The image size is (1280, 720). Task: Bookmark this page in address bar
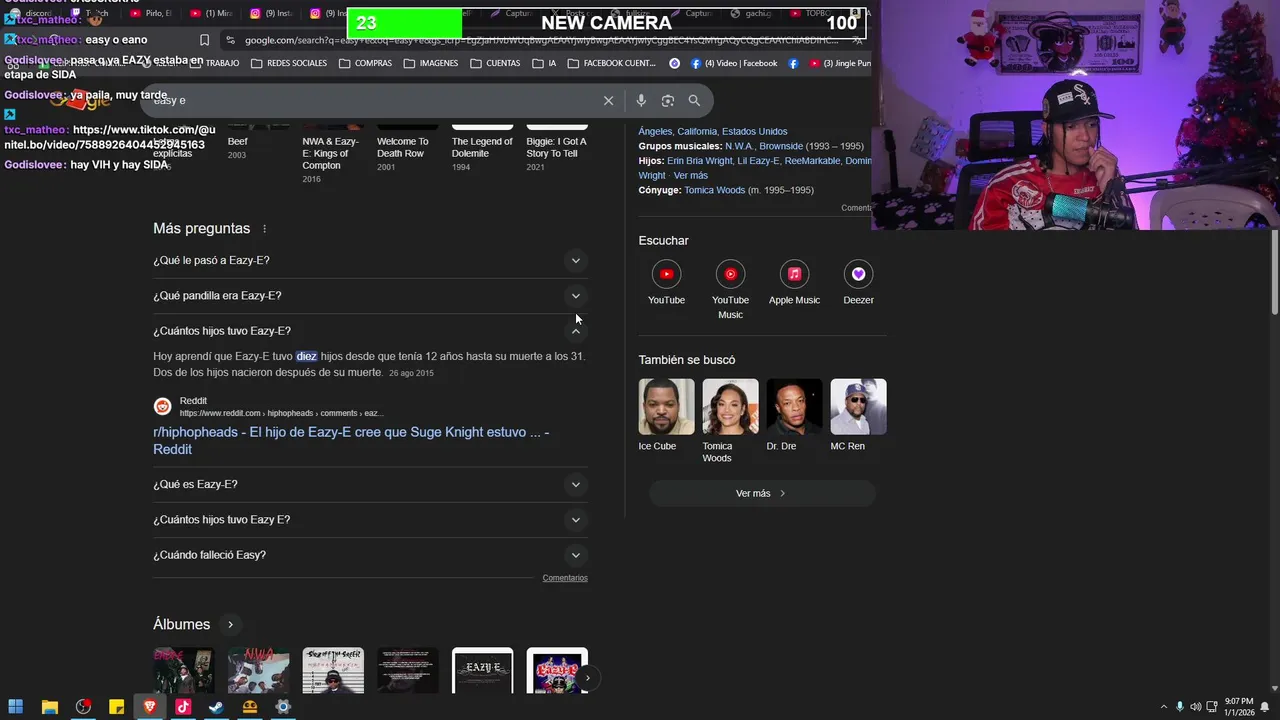pyautogui.click(x=204, y=40)
